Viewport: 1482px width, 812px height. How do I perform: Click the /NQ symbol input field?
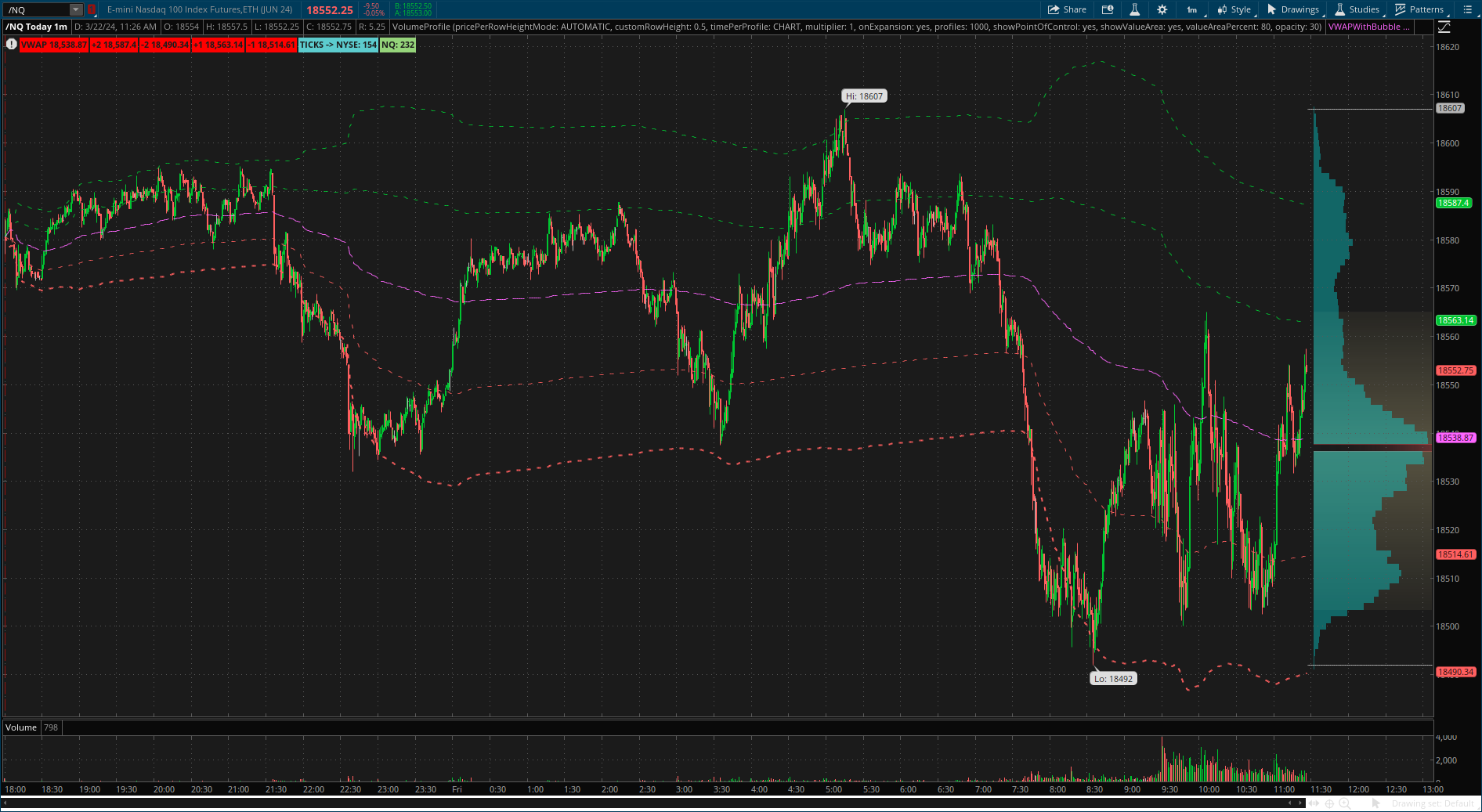point(35,9)
